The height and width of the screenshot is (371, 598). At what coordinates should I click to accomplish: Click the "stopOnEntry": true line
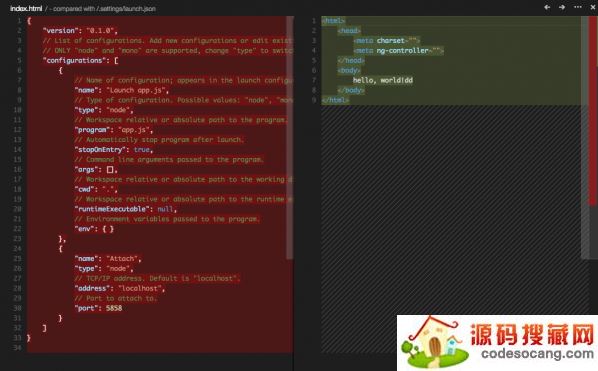[114, 149]
